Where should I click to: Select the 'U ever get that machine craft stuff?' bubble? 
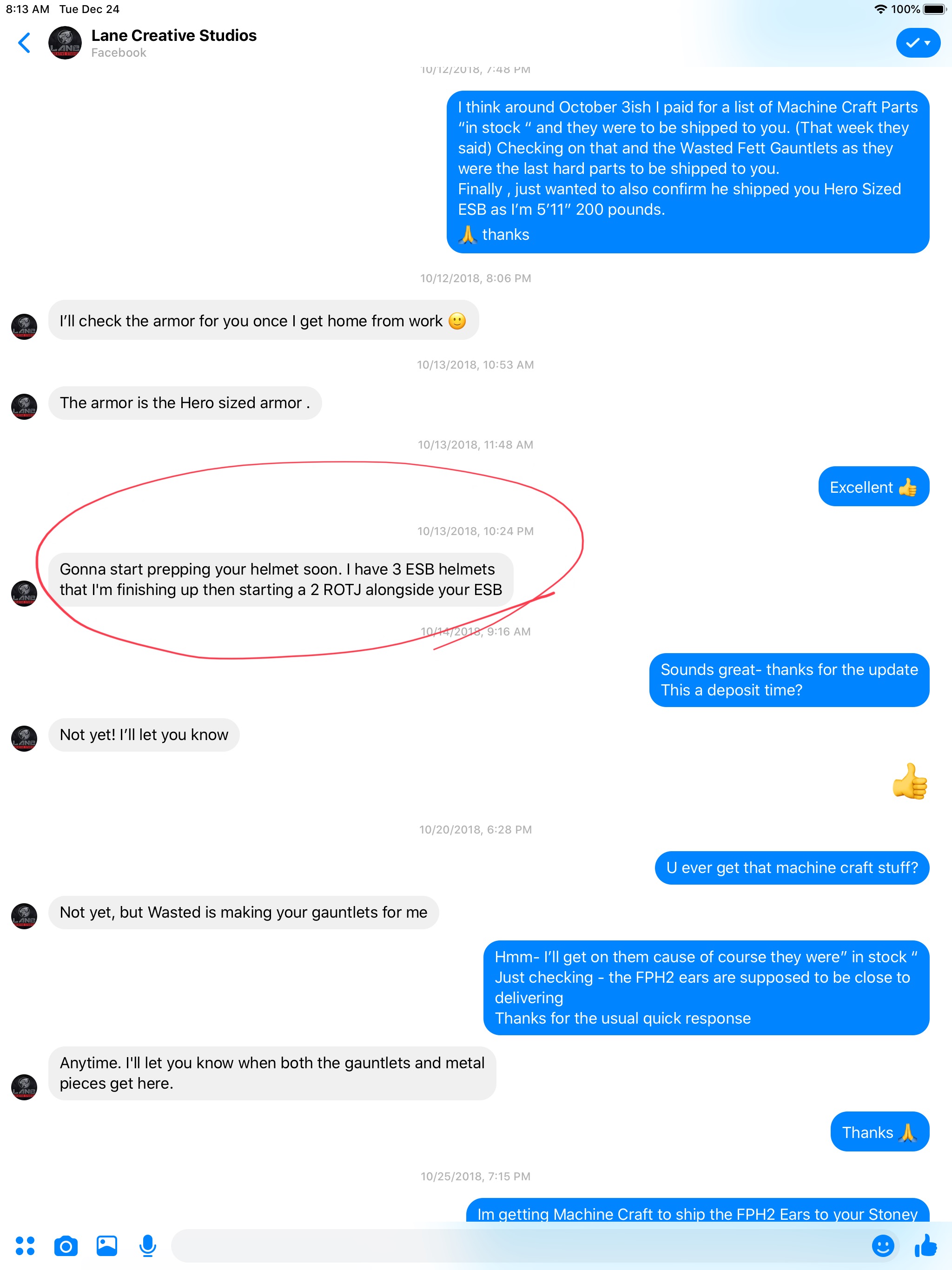pos(792,867)
